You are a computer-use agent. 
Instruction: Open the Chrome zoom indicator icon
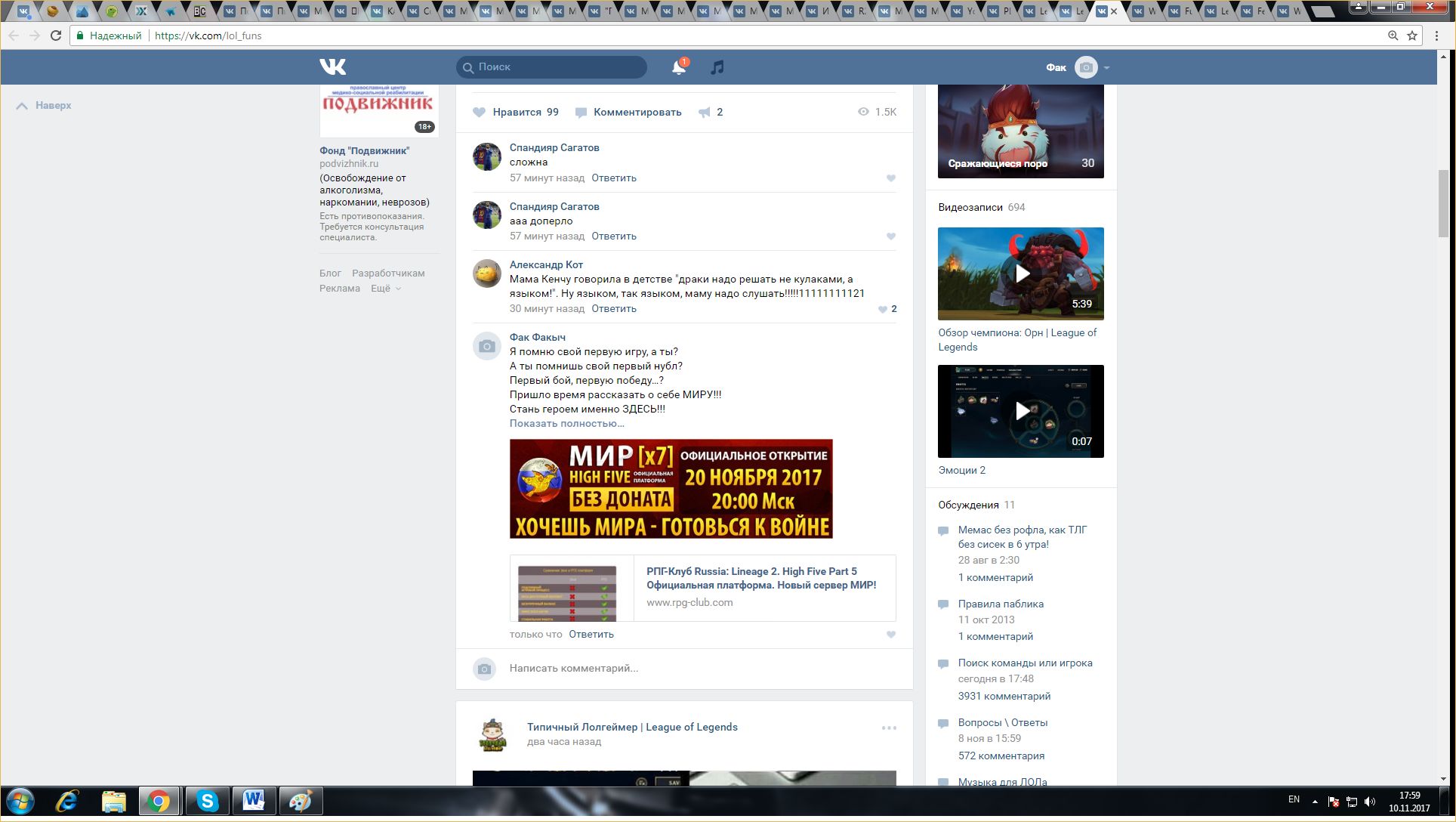click(1393, 36)
